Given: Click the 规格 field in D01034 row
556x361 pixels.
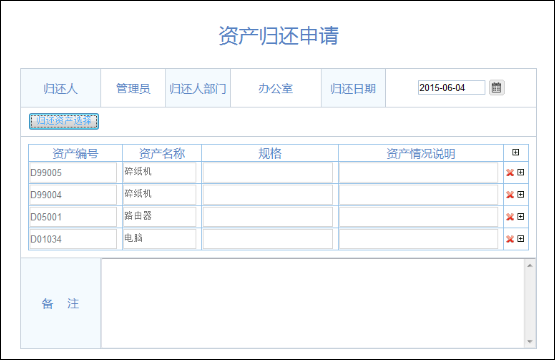Looking at the screenshot, I should tap(268, 239).
